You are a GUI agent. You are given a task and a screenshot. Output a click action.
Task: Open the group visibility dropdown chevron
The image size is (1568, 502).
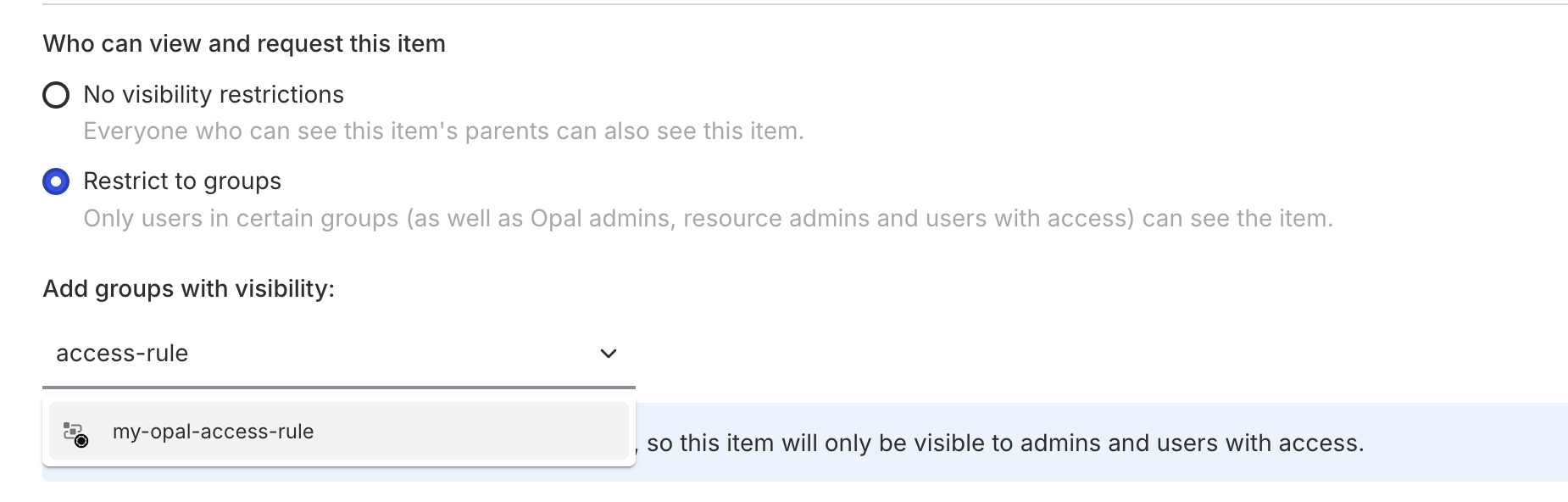(x=609, y=354)
